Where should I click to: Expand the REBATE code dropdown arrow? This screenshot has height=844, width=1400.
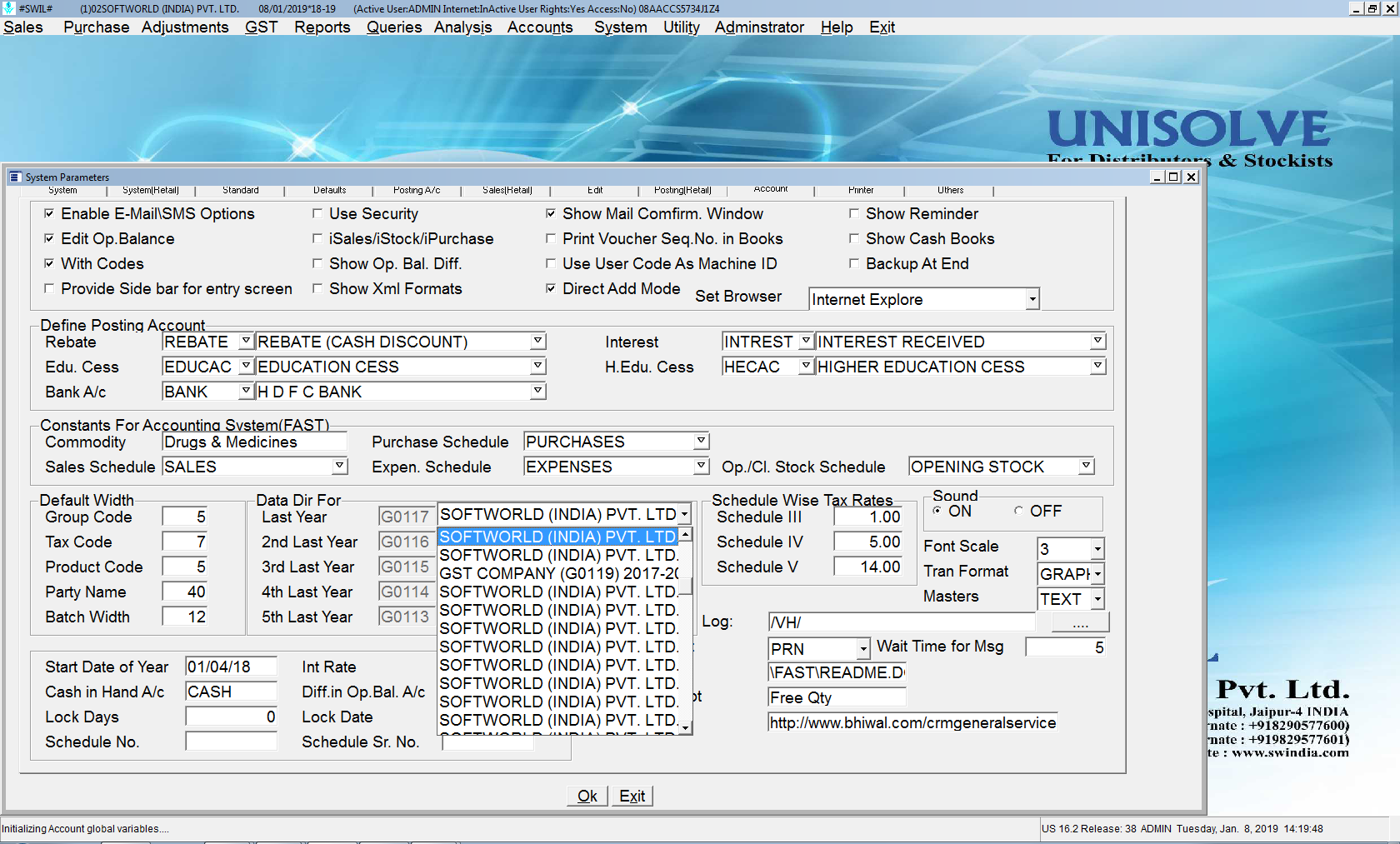pos(246,341)
